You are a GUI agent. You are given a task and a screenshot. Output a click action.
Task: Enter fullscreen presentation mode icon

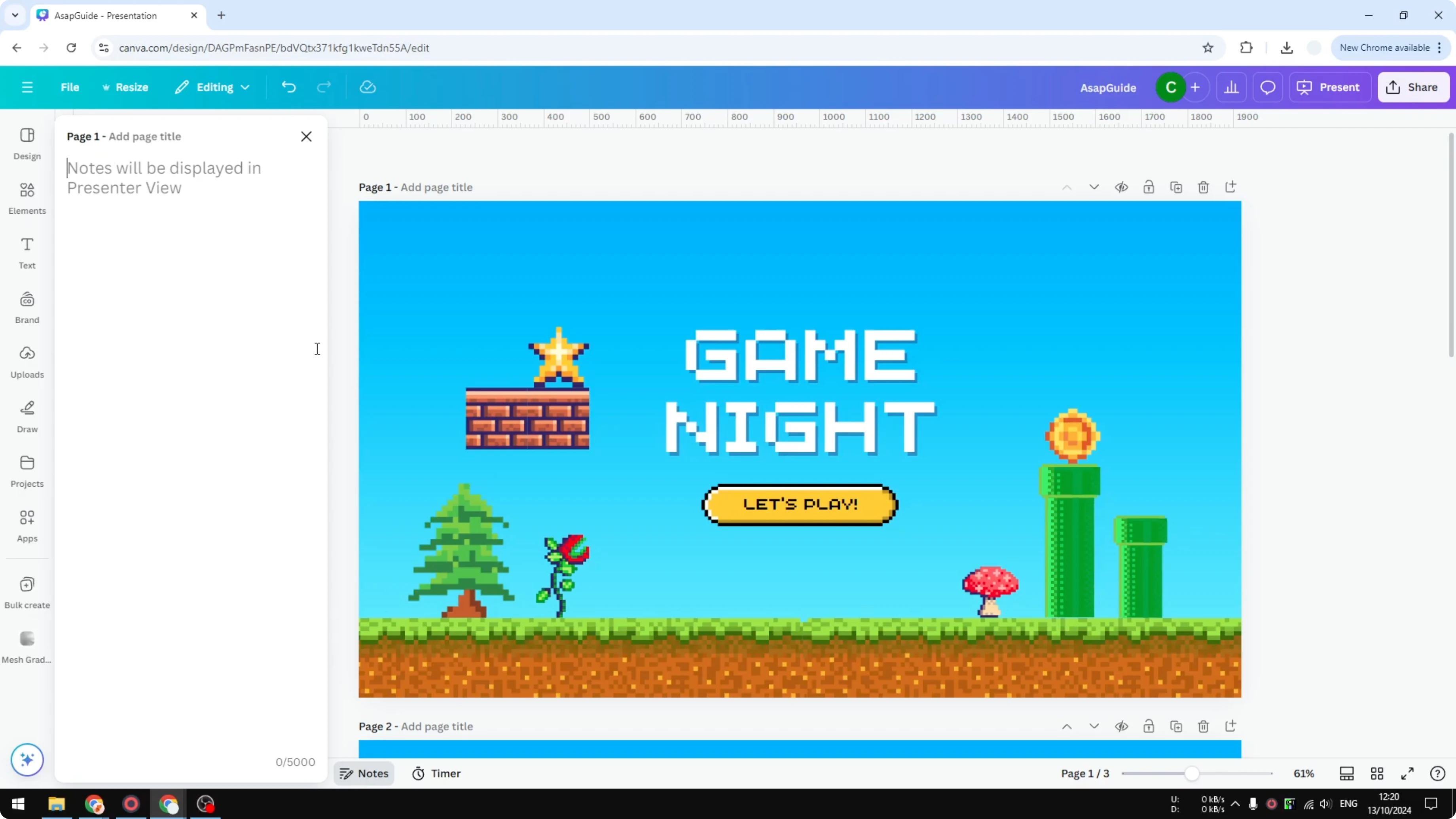1407,773
